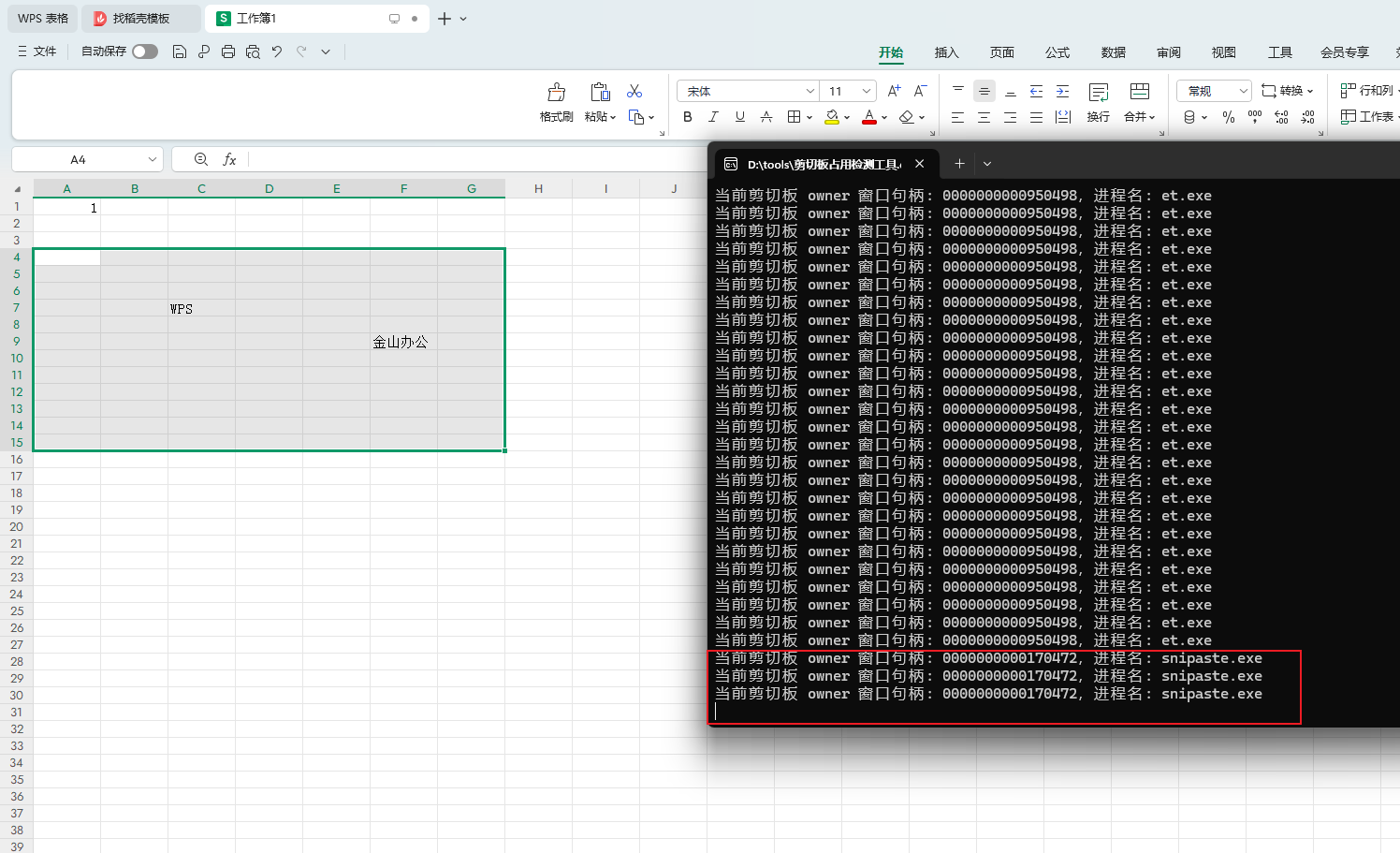Click the undo arrow icon
1400x853 pixels.
point(277,51)
